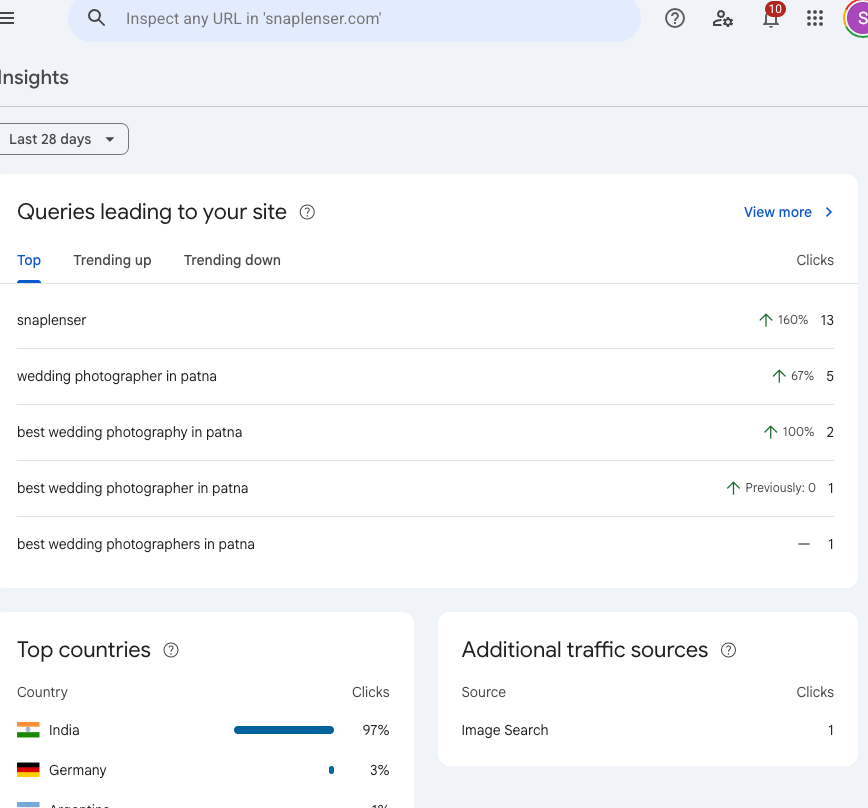Open the account profile avatar

pyautogui.click(x=857, y=18)
